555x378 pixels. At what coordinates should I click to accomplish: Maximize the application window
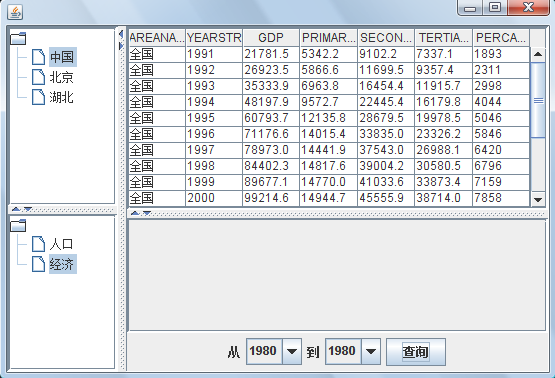click(x=495, y=7)
